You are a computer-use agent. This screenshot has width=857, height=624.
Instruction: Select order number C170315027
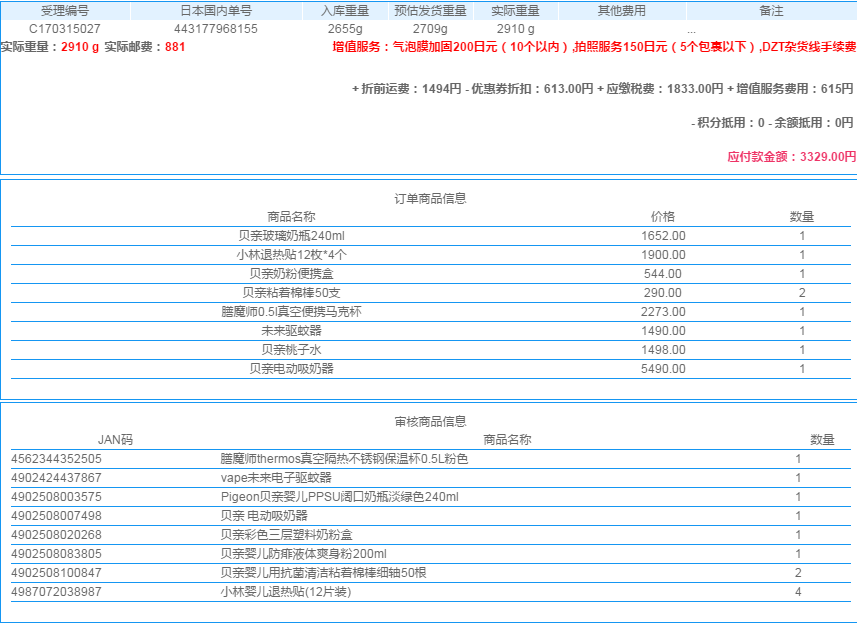(x=64, y=28)
